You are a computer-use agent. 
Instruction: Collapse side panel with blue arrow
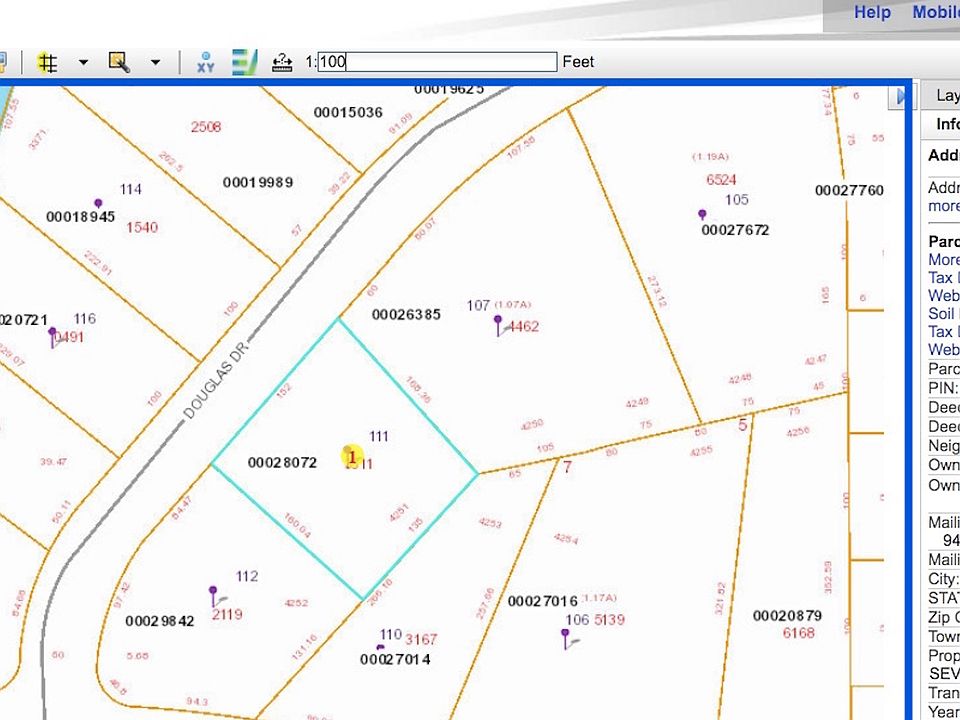901,96
